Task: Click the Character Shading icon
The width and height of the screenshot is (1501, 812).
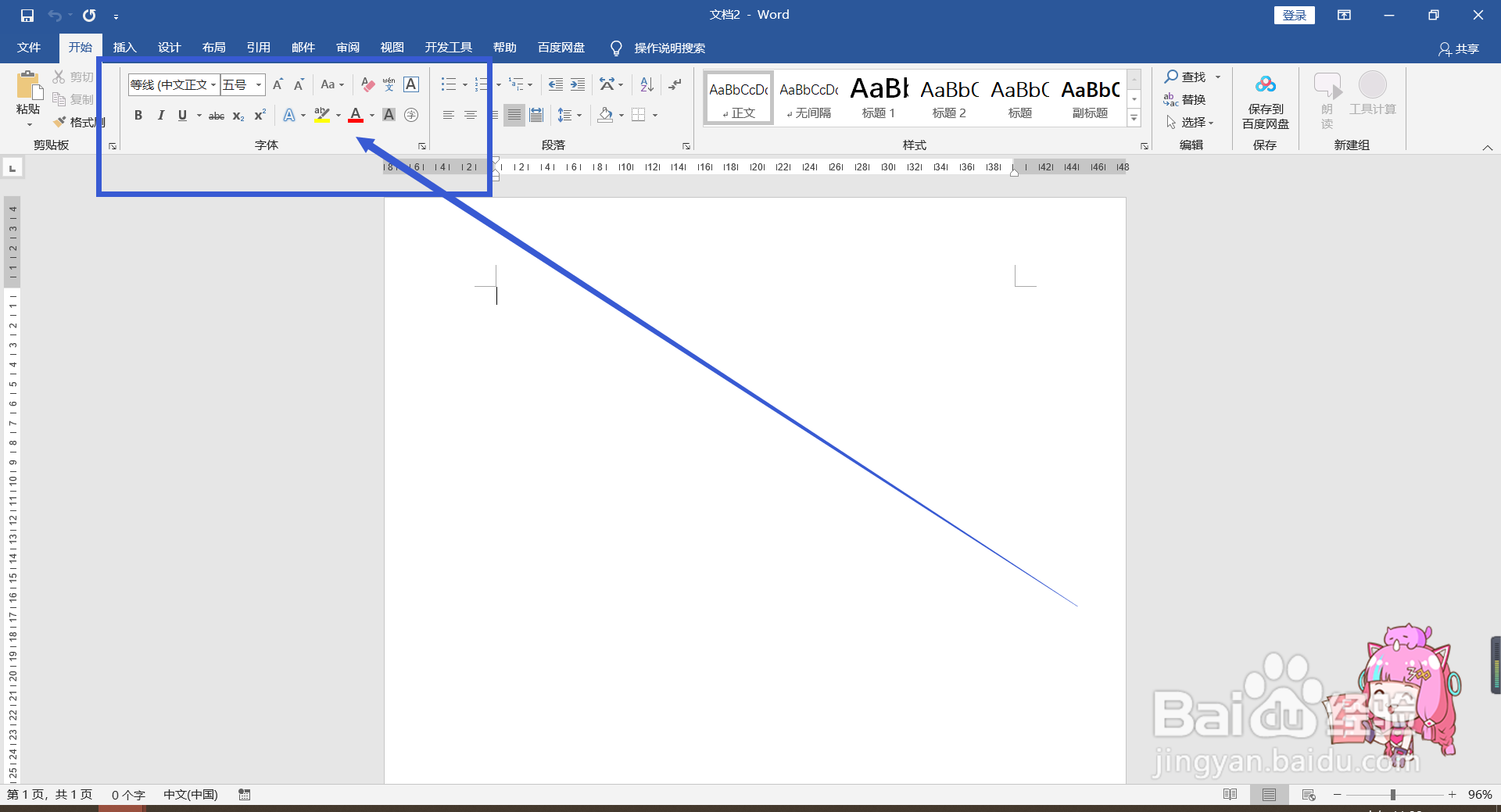Action: click(389, 115)
